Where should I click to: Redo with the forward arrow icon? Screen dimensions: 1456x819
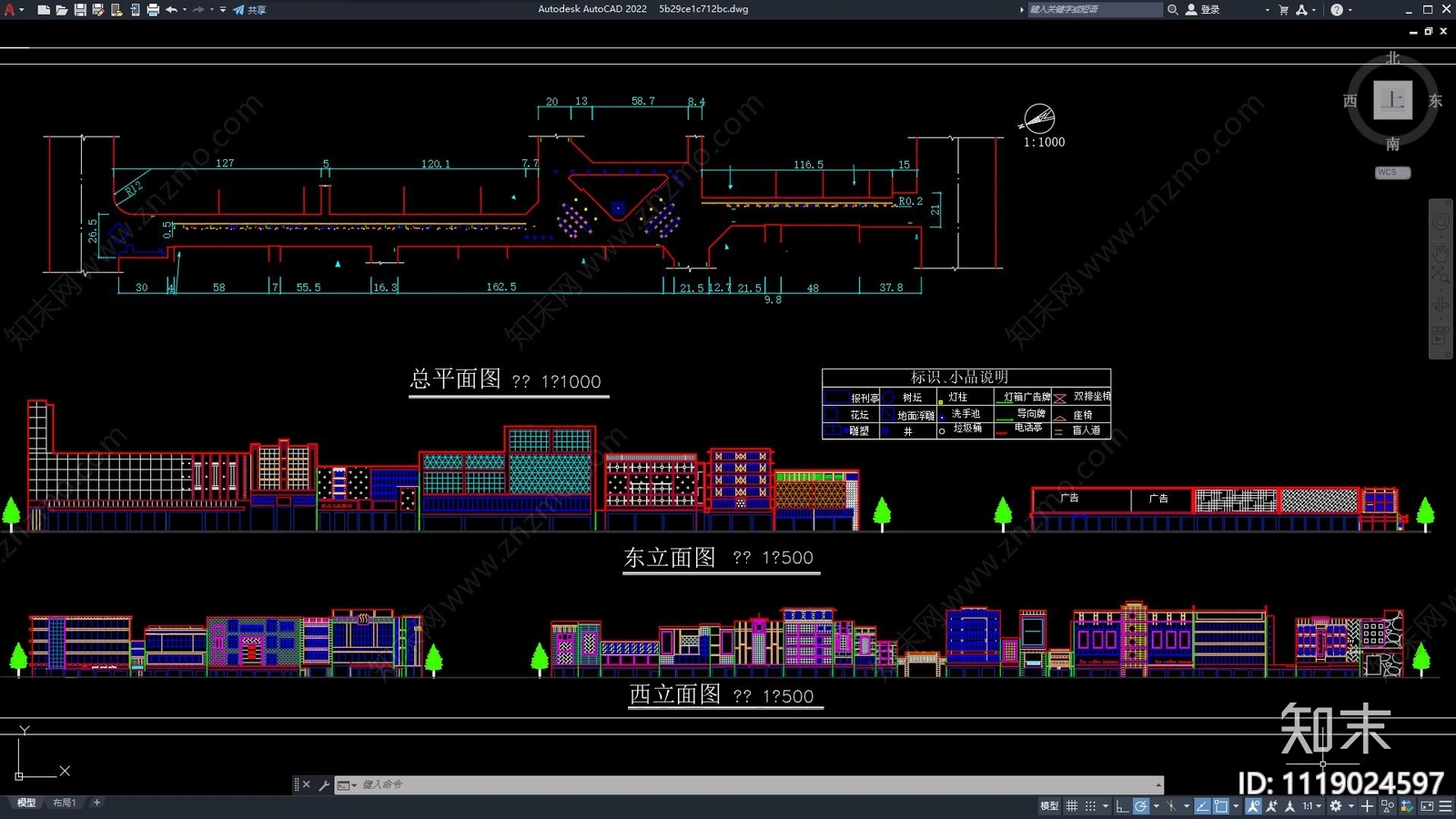click(198, 9)
